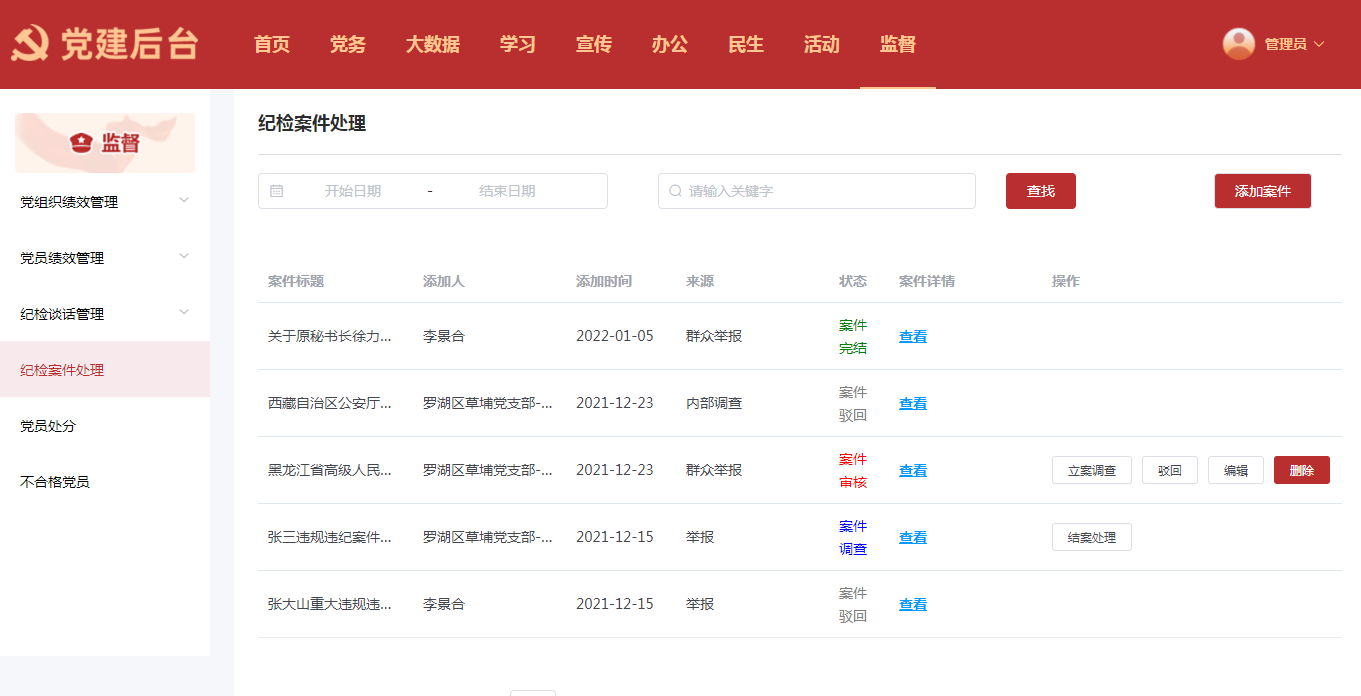
Task: Click the admin user avatar
Action: (1238, 44)
